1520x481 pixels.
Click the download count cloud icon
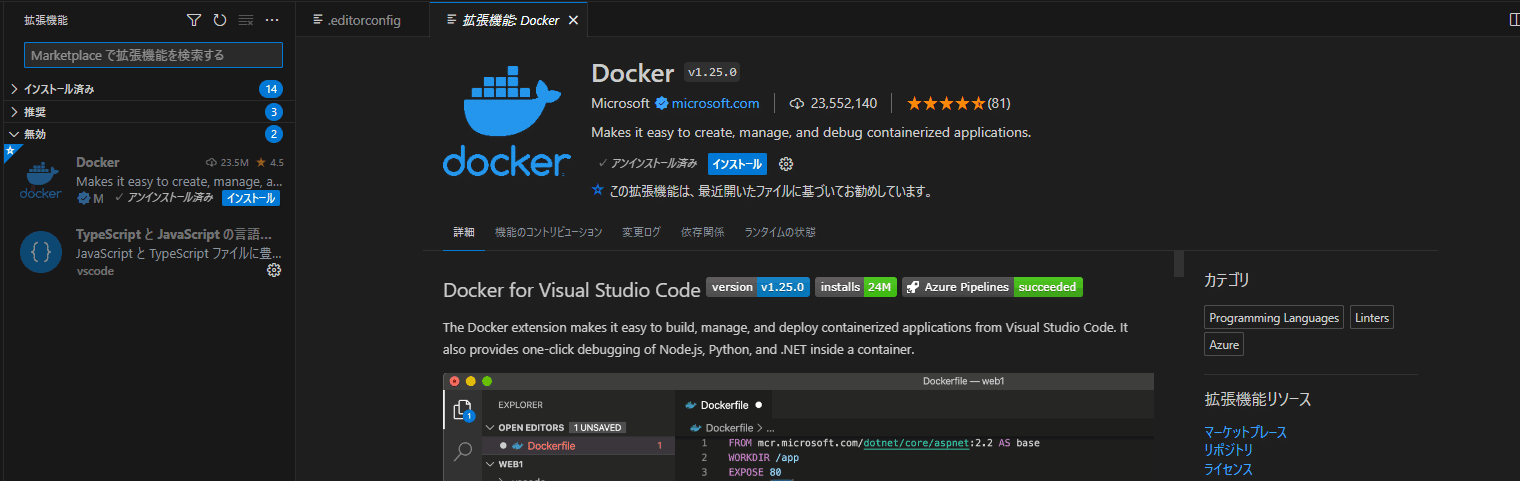797,103
